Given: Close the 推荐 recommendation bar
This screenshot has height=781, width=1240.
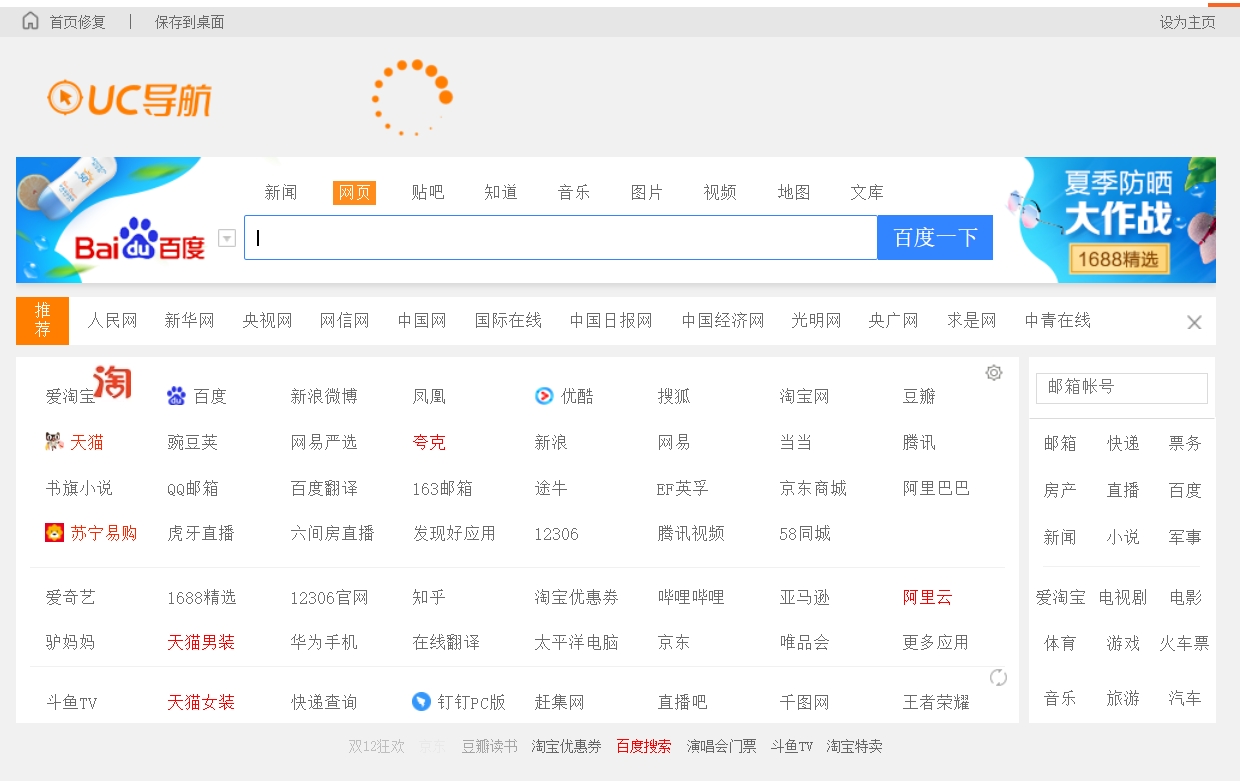Looking at the screenshot, I should point(1194,322).
